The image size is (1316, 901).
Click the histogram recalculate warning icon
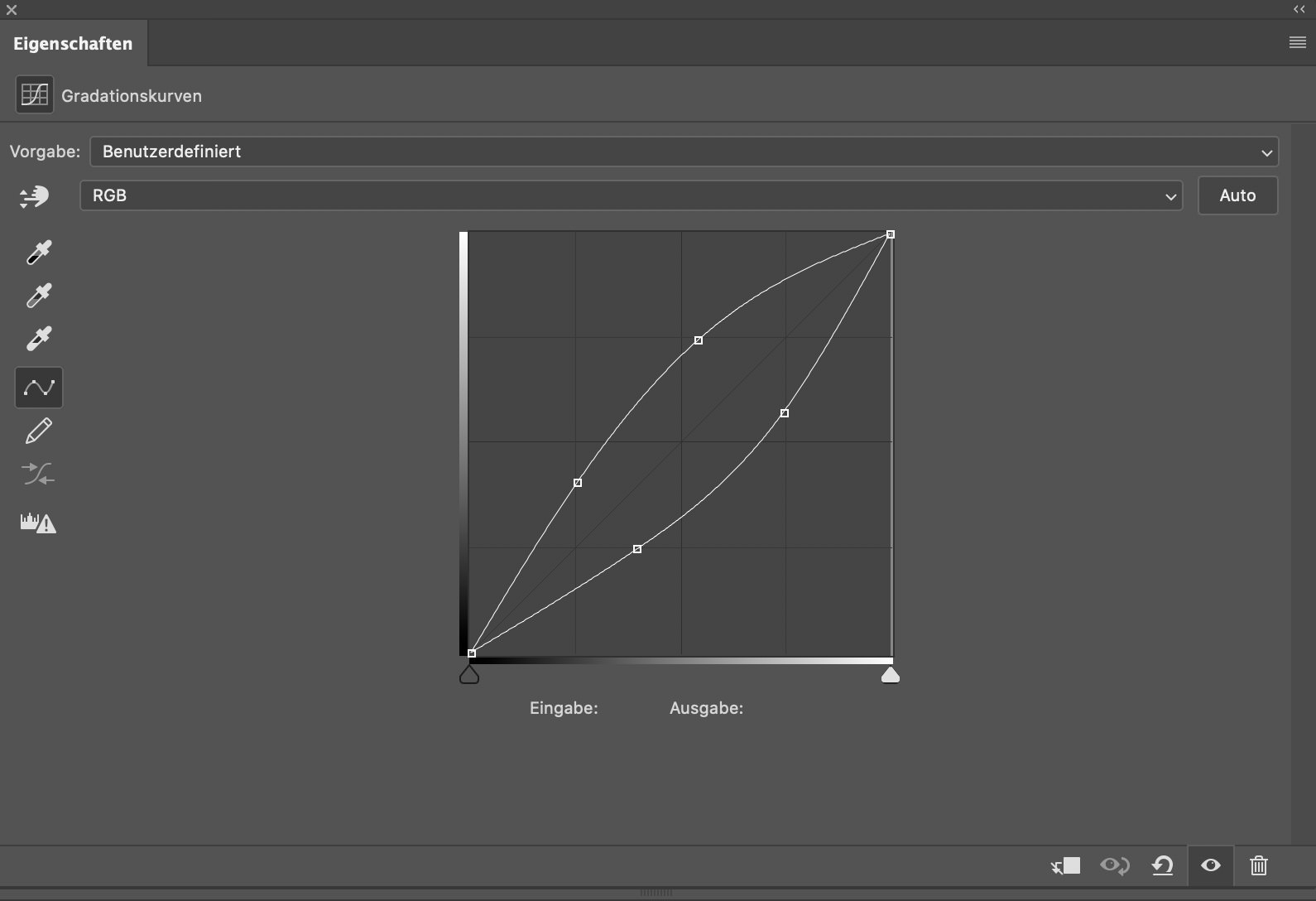click(38, 523)
